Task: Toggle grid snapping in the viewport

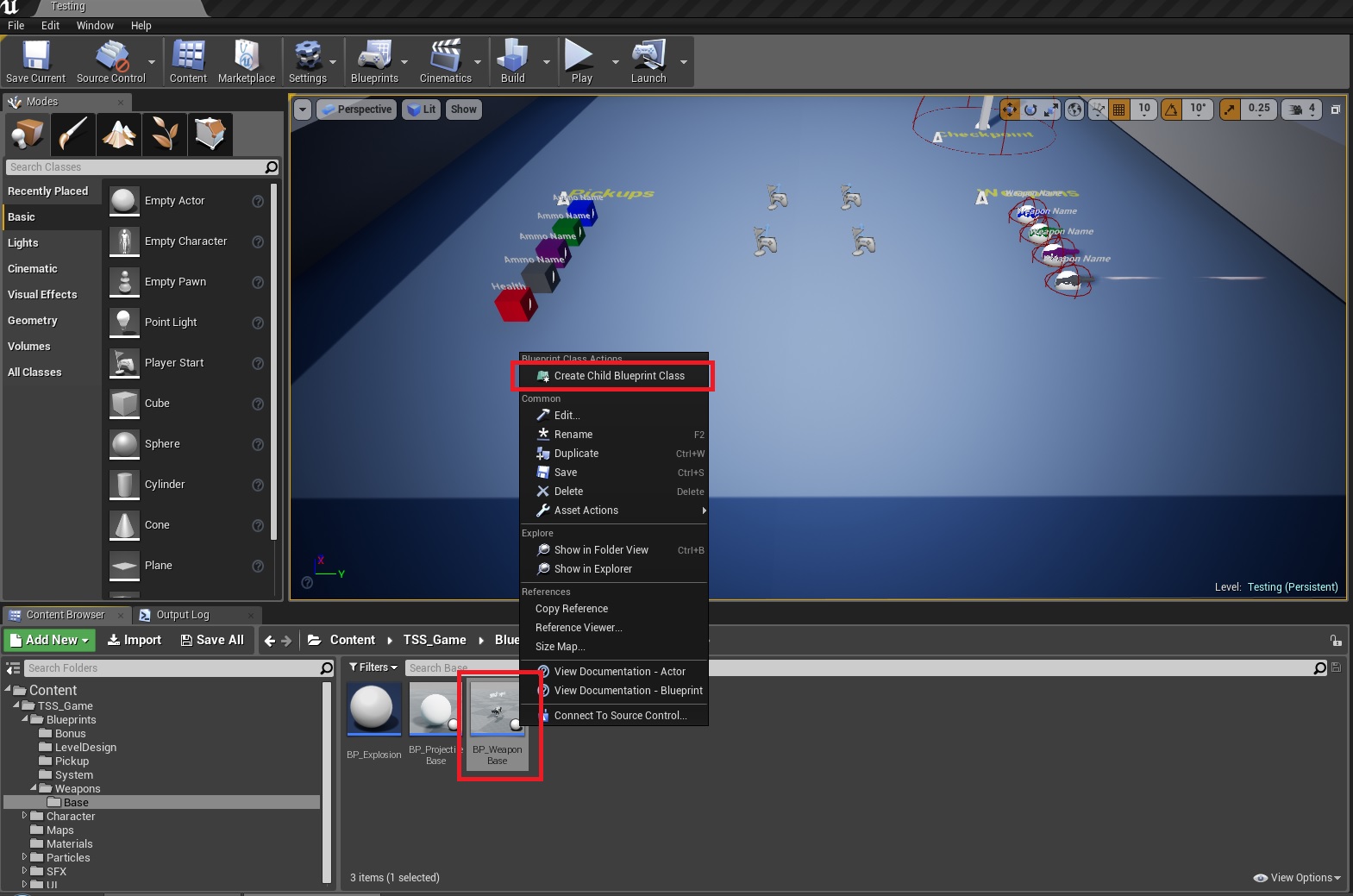Action: [x=1119, y=110]
